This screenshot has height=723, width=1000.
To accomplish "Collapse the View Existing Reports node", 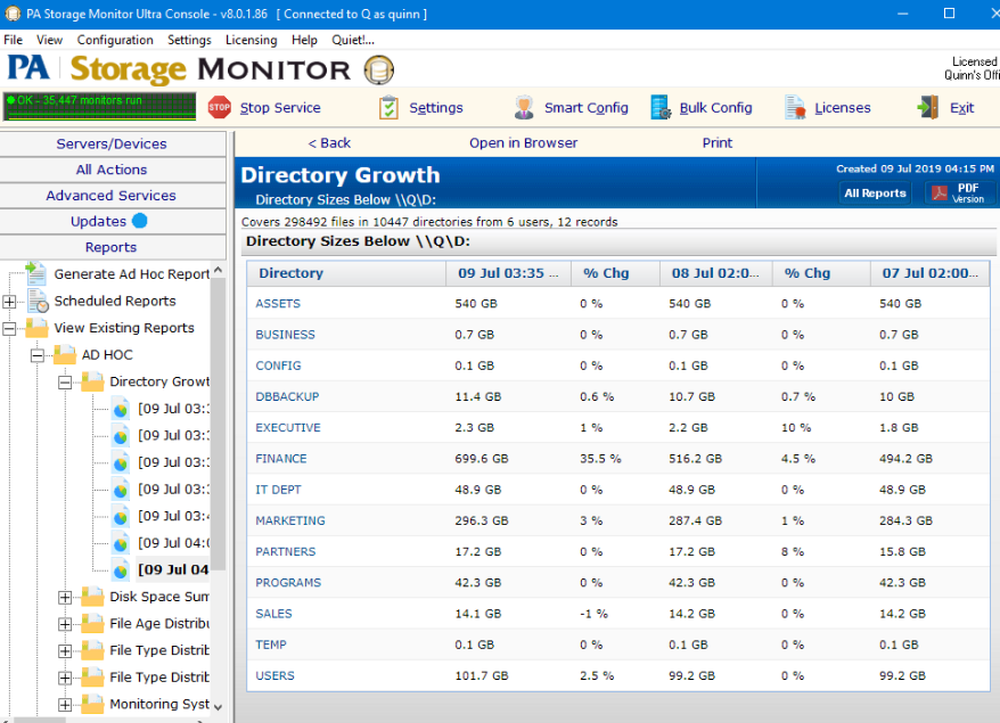I will coord(10,328).
